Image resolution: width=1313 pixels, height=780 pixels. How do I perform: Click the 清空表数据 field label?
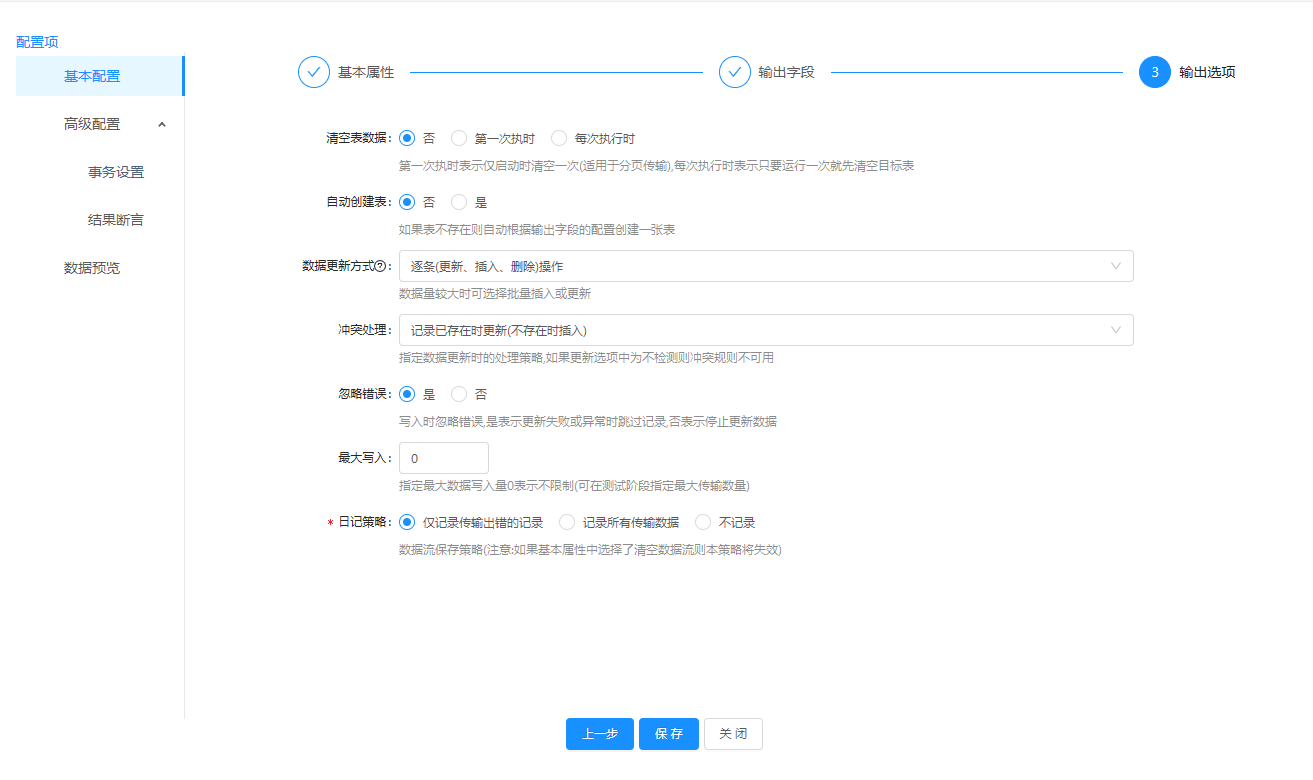click(x=358, y=138)
